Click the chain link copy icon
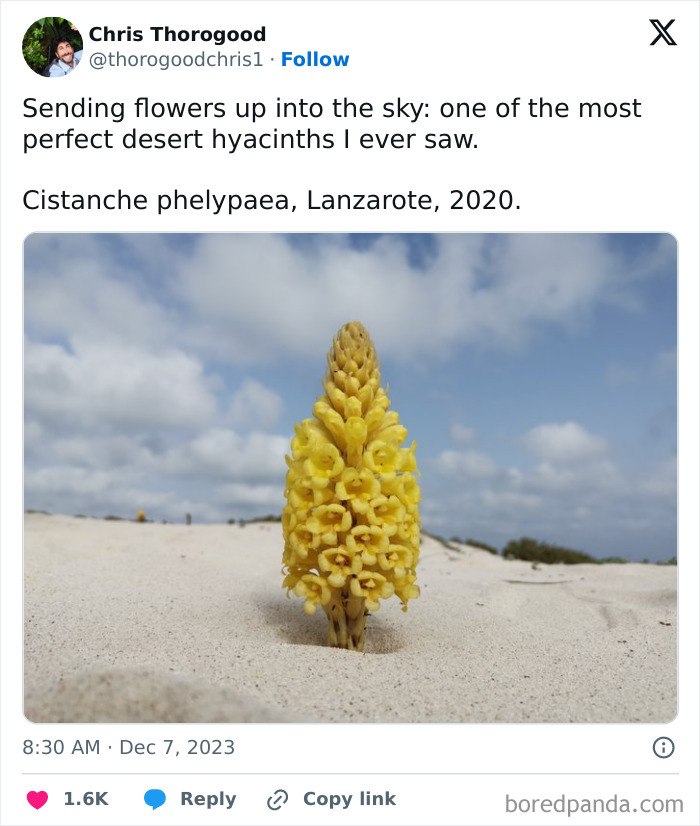 tap(277, 799)
